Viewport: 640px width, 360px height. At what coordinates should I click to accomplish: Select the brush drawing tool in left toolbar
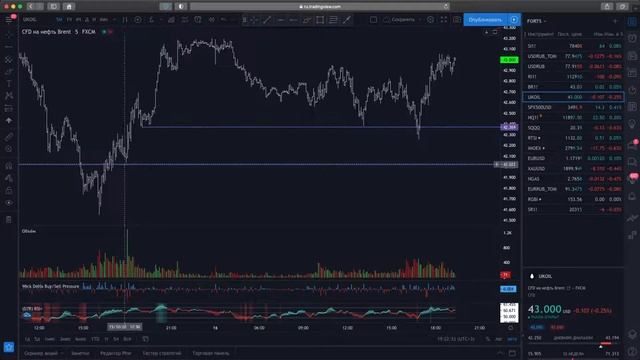[9, 72]
